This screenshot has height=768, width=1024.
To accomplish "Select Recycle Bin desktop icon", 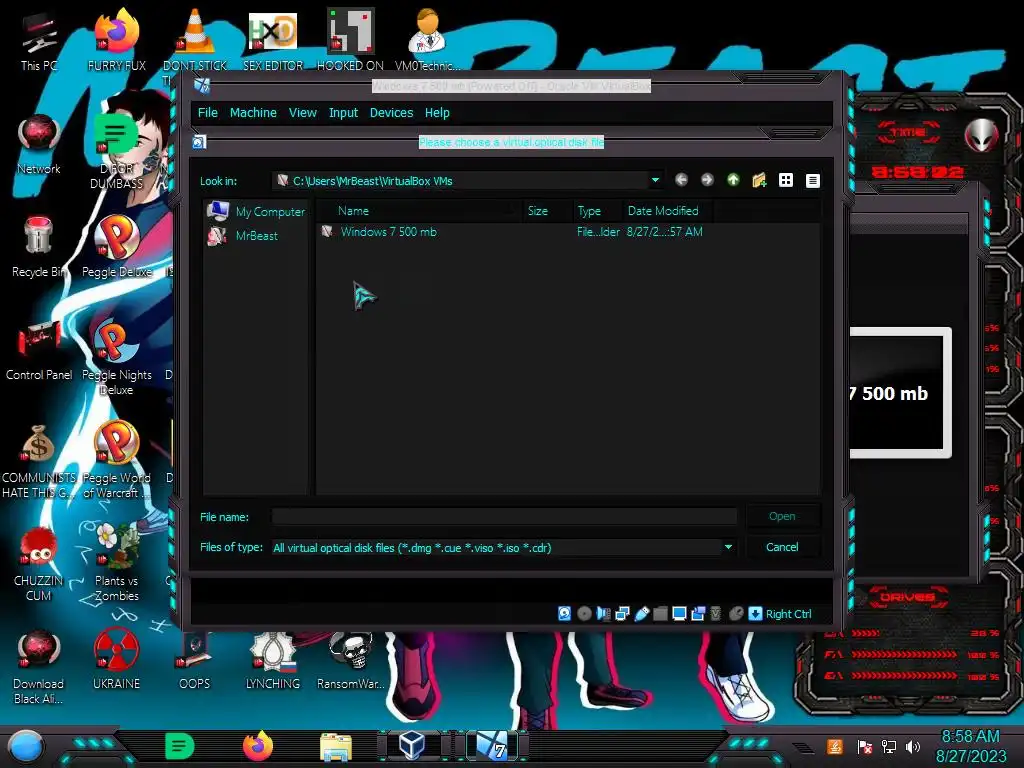I will coord(39,247).
